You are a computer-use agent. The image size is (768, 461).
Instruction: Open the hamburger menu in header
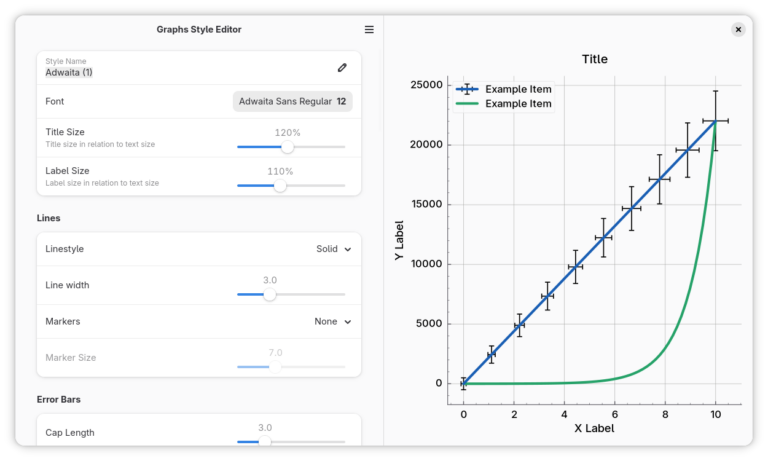(369, 30)
